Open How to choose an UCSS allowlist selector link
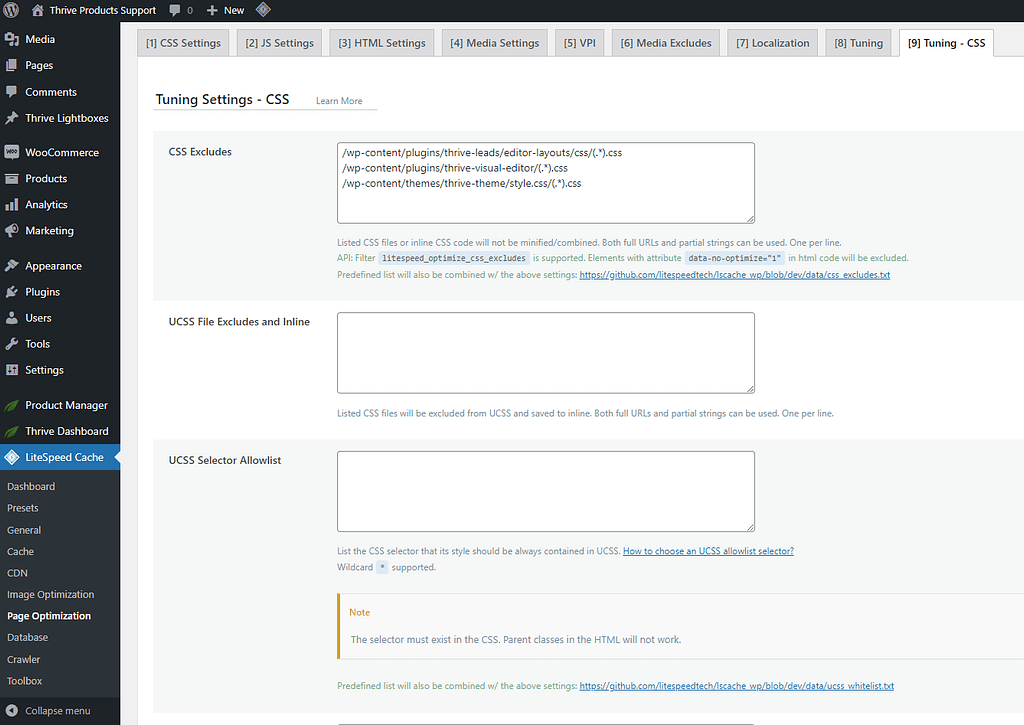This screenshot has height=725, width=1024. (x=709, y=551)
